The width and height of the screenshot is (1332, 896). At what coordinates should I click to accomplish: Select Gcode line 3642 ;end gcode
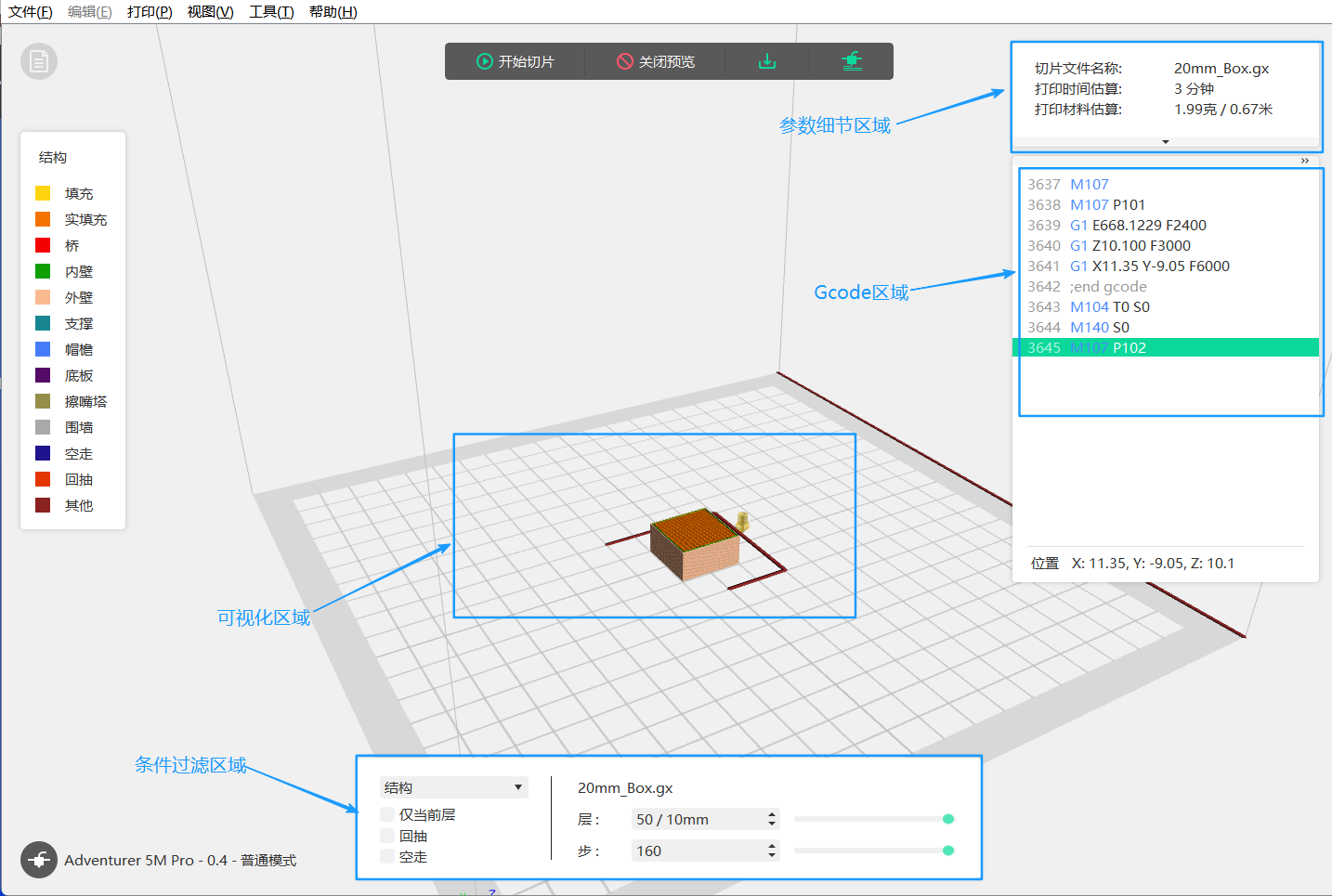tap(1166, 286)
